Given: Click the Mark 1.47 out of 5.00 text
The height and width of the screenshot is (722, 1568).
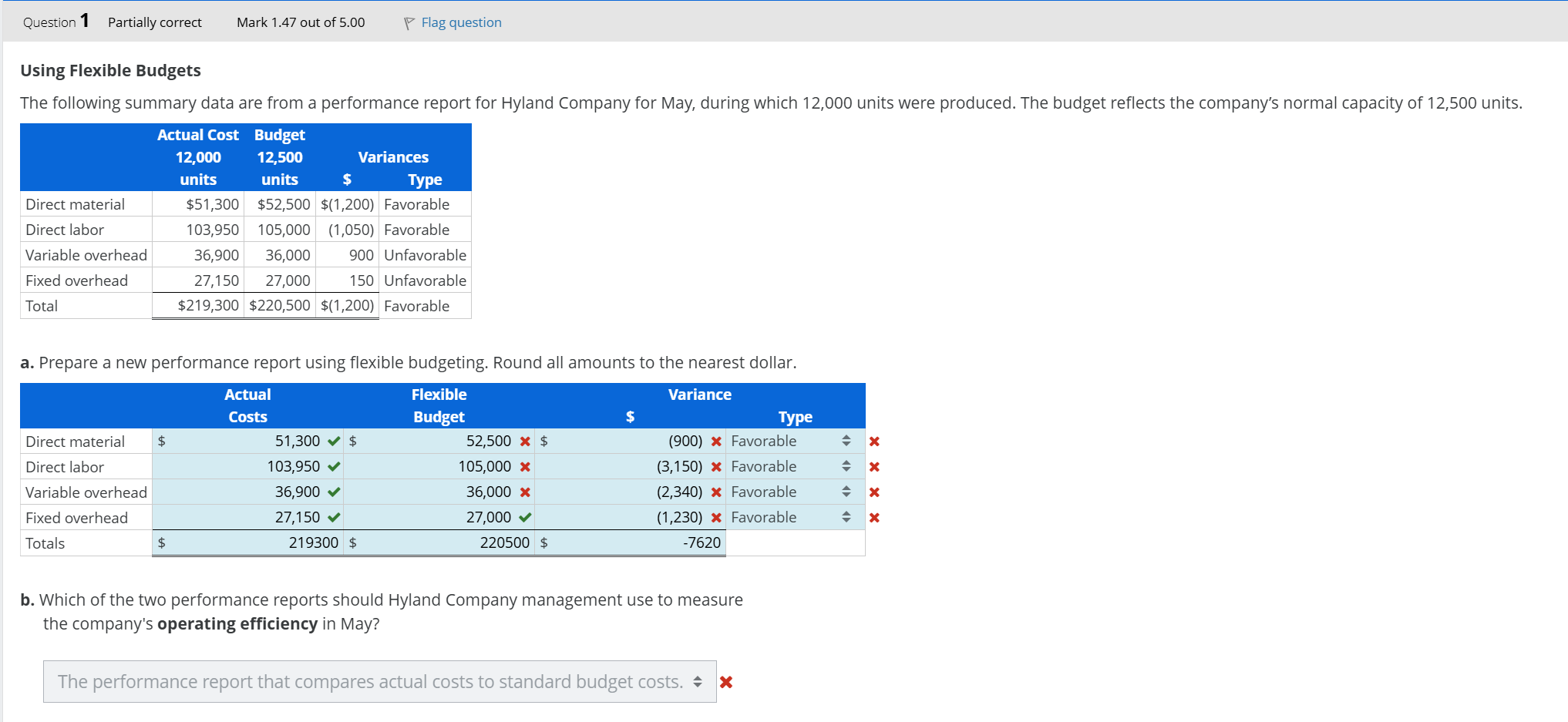Looking at the screenshot, I should [x=301, y=22].
